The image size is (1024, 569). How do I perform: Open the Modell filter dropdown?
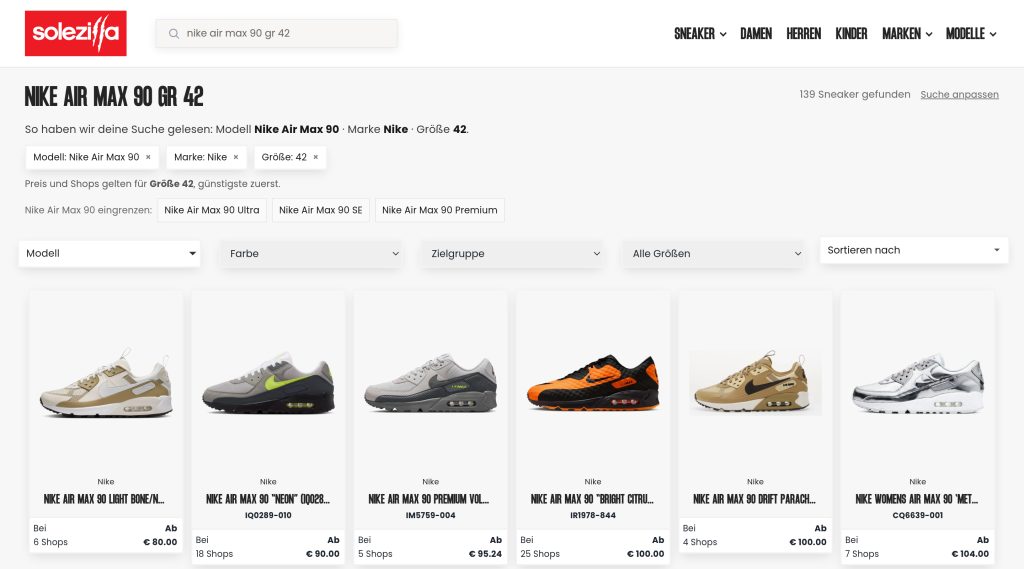[x=110, y=253]
